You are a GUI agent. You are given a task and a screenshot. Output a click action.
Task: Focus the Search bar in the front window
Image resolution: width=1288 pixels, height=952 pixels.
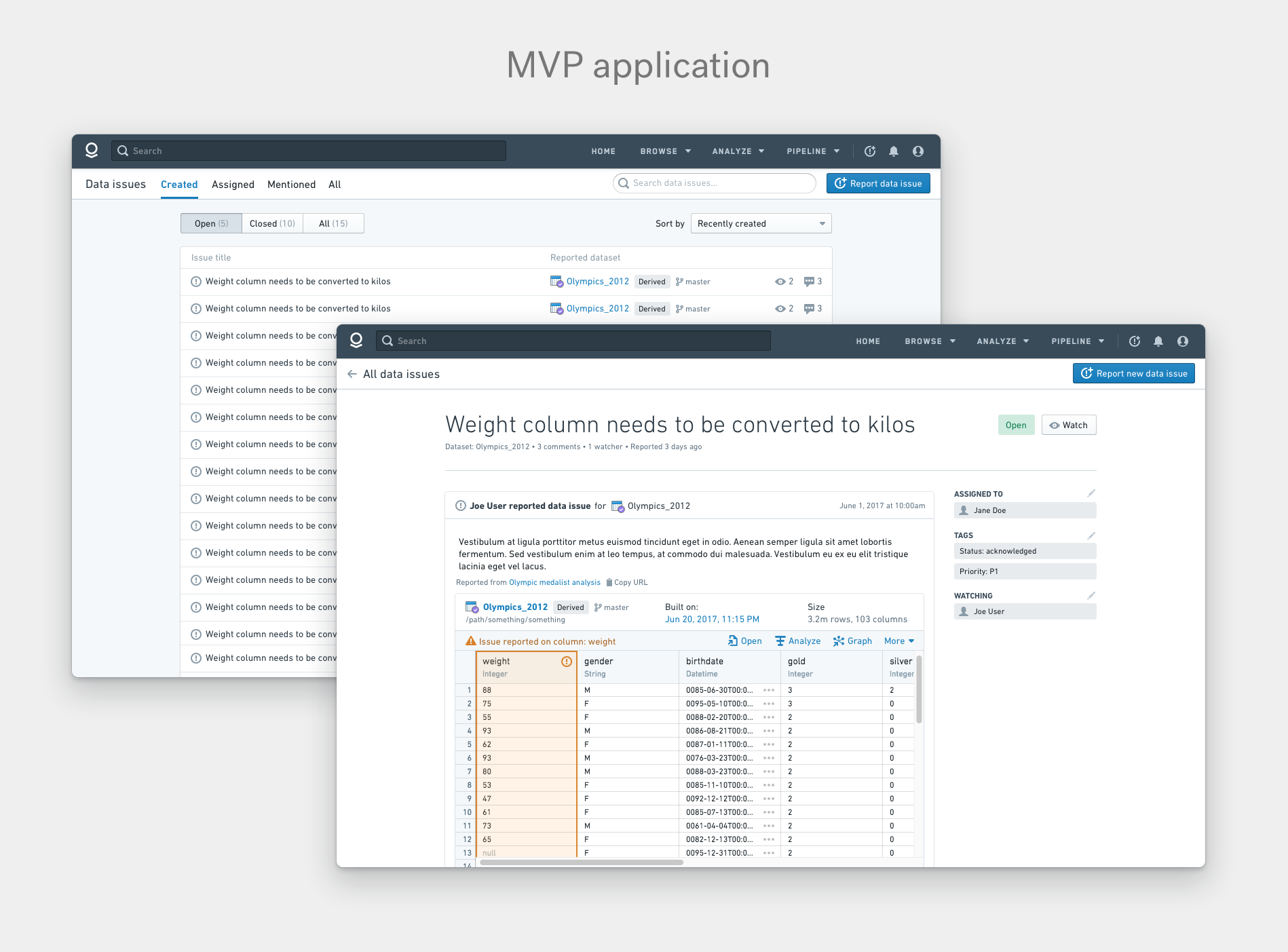(x=573, y=341)
